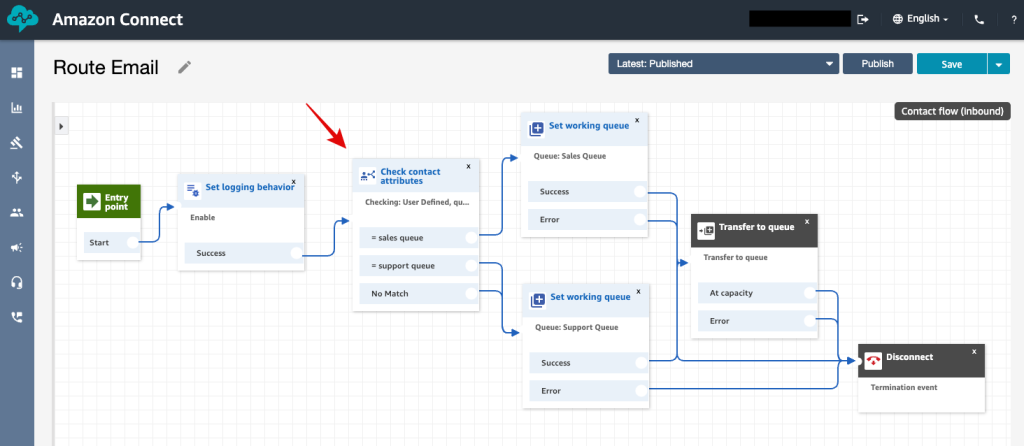Click the Checking: User Defined text

[417, 202]
